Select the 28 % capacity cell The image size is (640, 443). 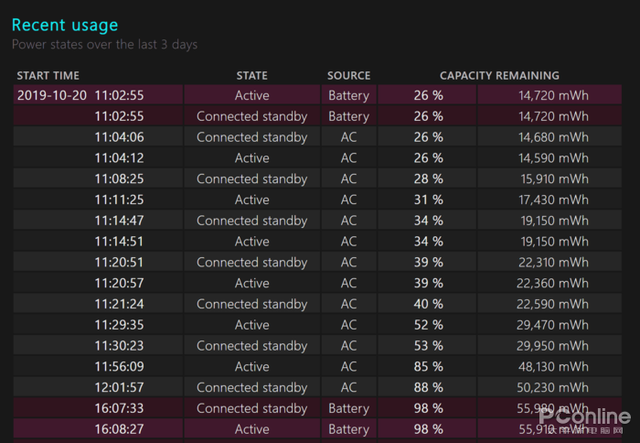click(428, 179)
